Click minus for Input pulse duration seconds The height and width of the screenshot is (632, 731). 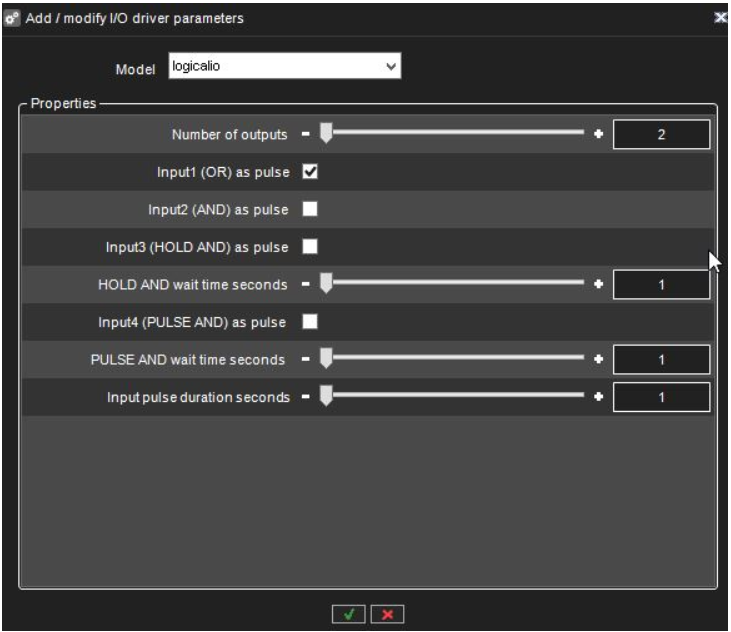306,397
